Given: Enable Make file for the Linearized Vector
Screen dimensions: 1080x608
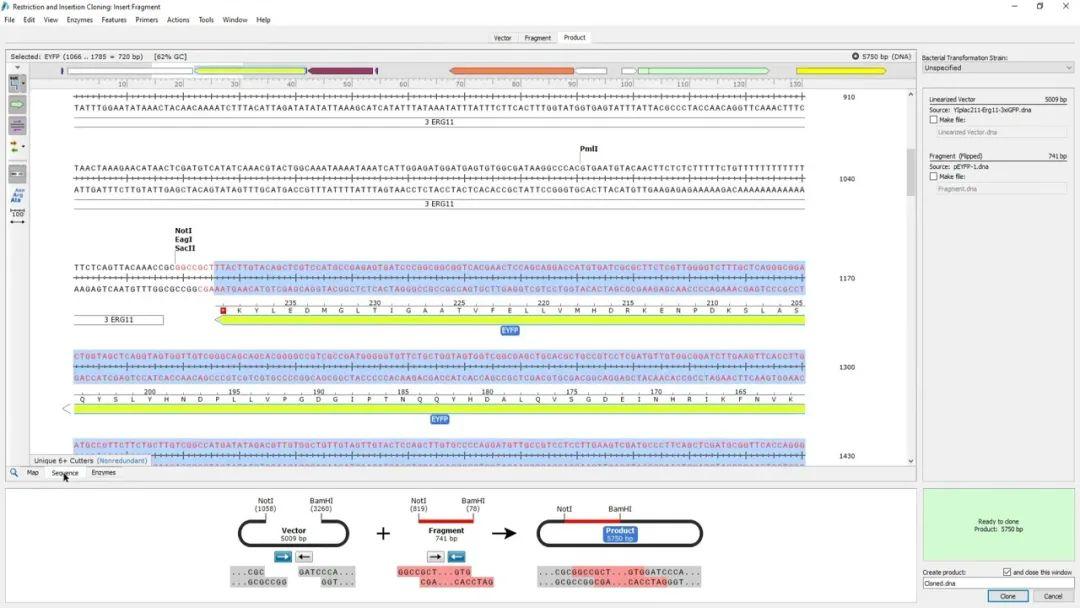Looking at the screenshot, I should 932,121.
